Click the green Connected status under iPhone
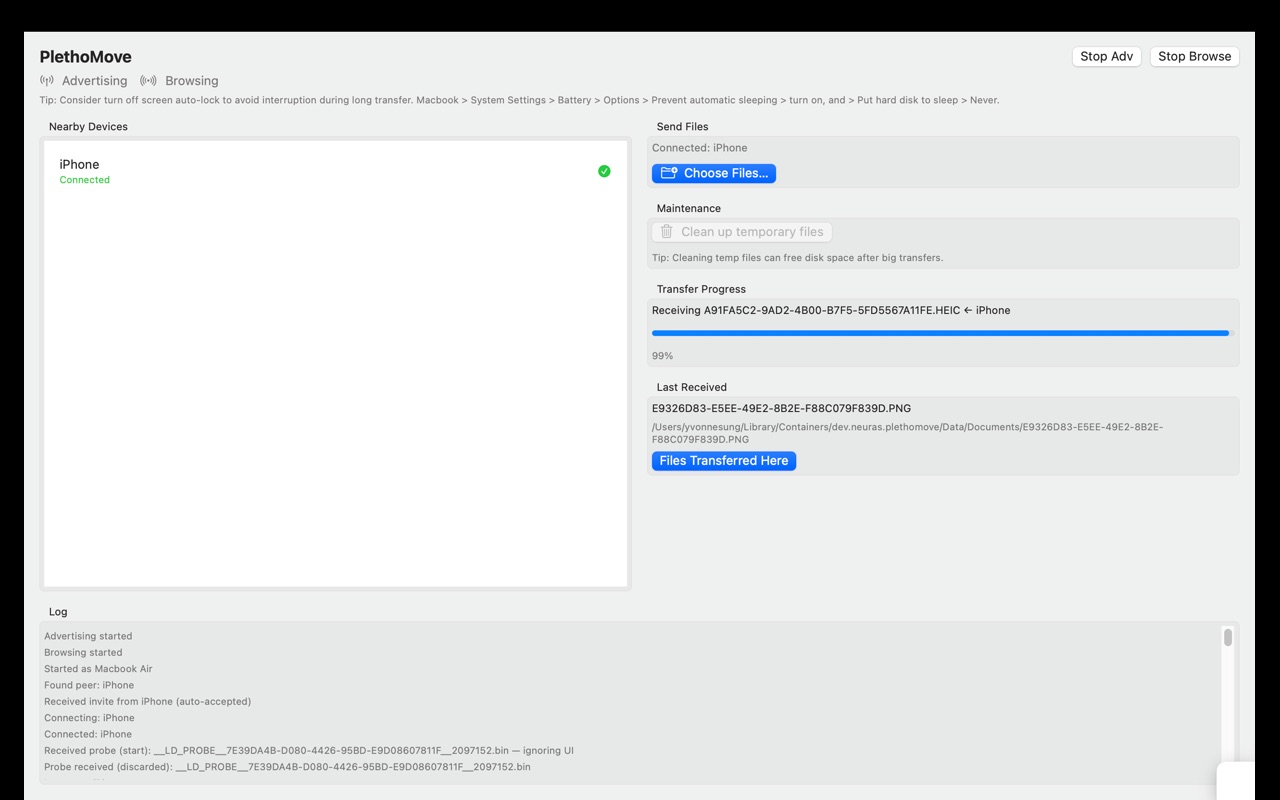The width and height of the screenshot is (1280, 800). click(85, 180)
